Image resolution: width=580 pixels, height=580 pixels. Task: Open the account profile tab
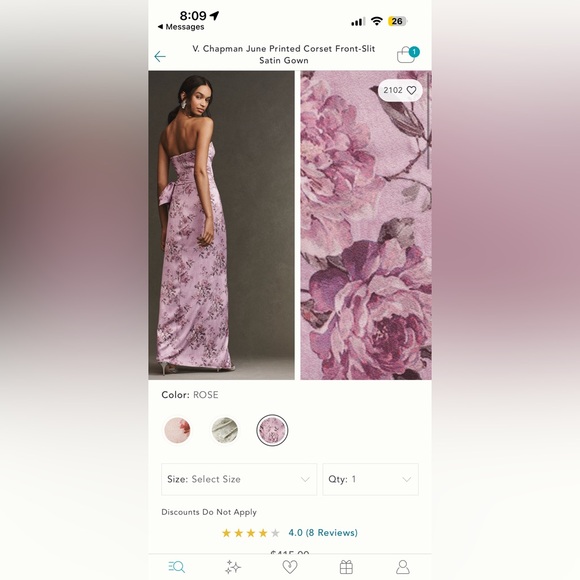[x=403, y=567]
